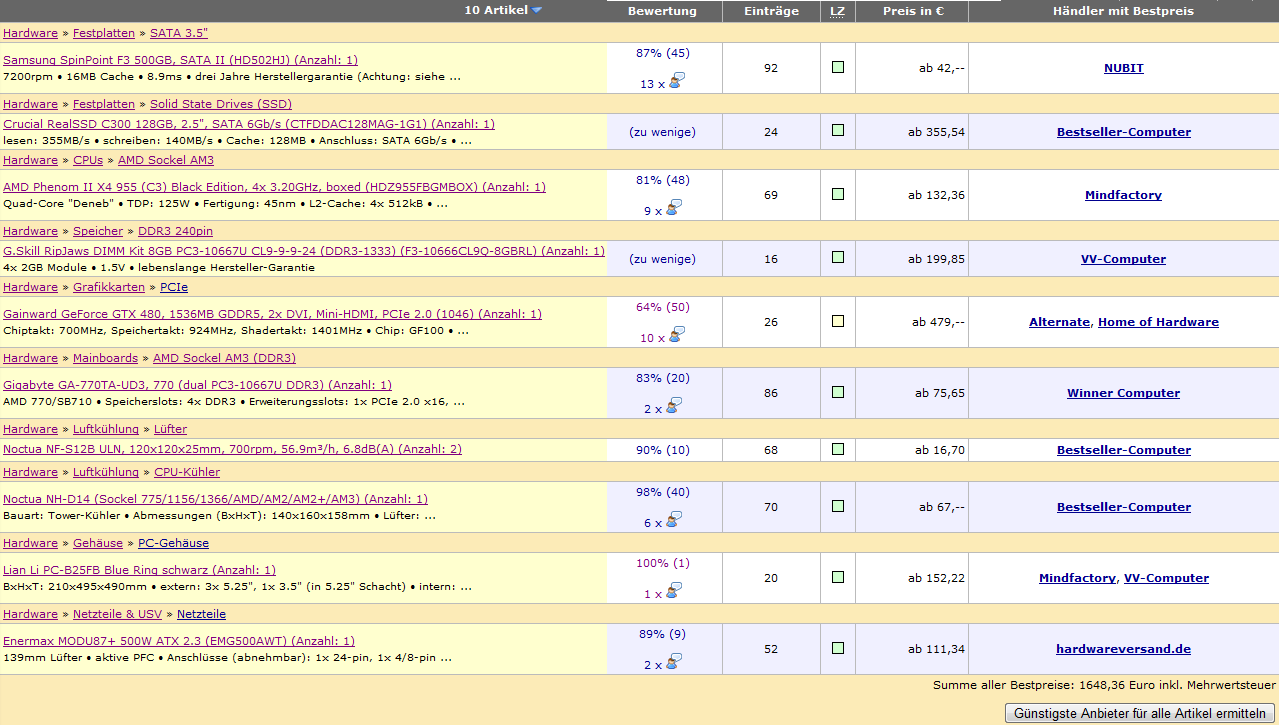This screenshot has width=1280, height=725.
Task: Click the availability square for G.Skill RipJaws kit
Action: click(x=838, y=257)
